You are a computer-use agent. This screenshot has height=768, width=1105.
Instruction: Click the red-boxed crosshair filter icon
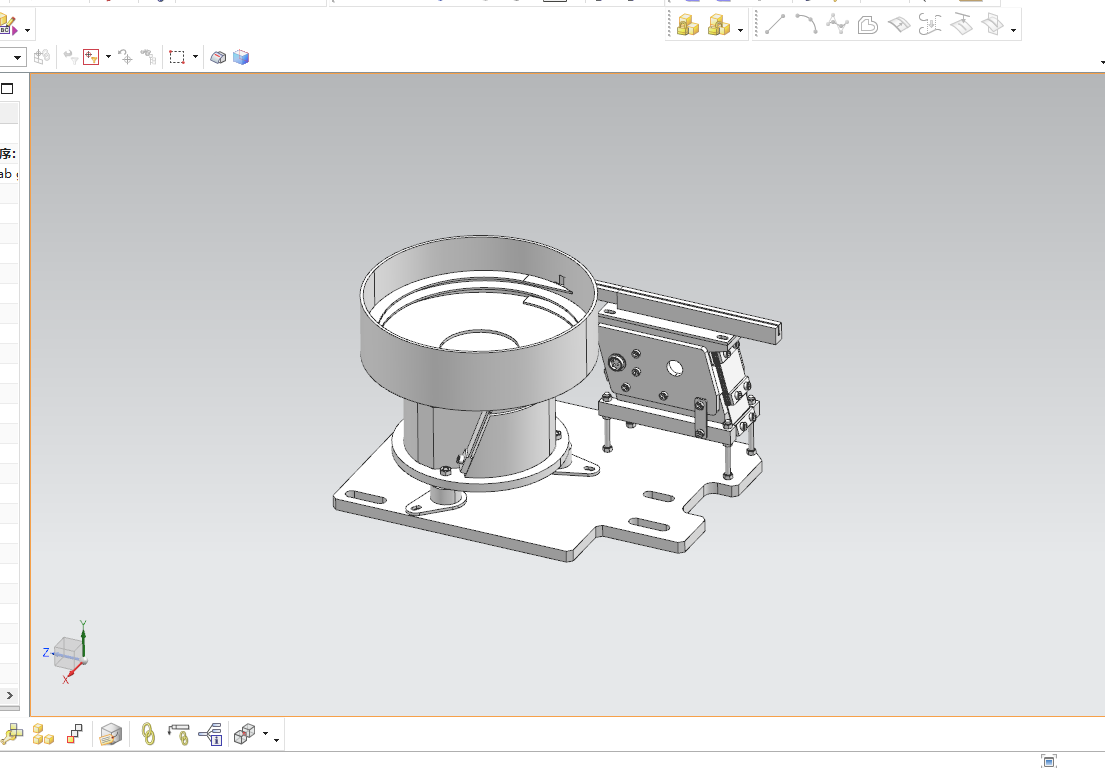click(91, 57)
